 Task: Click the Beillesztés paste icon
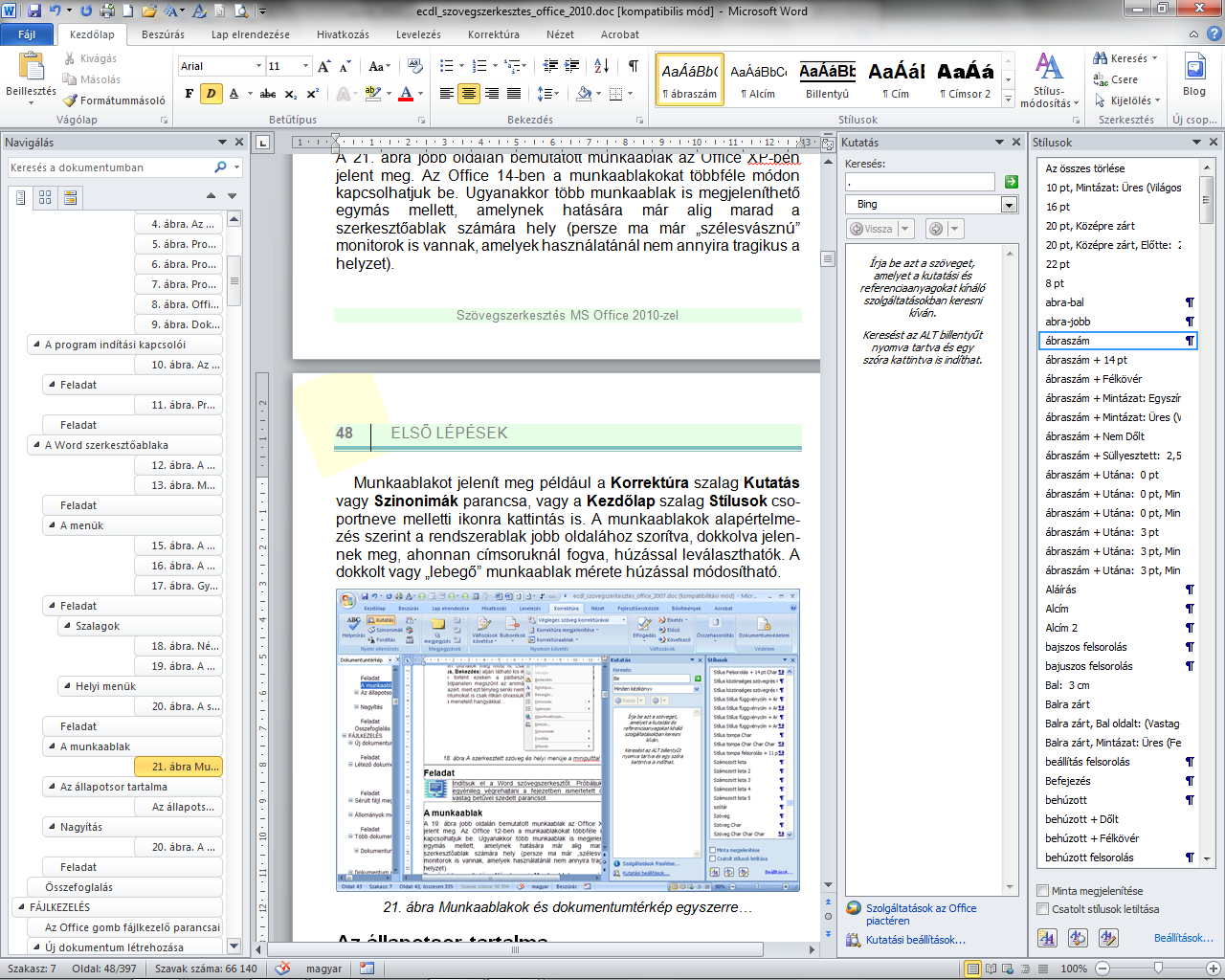(x=32, y=67)
